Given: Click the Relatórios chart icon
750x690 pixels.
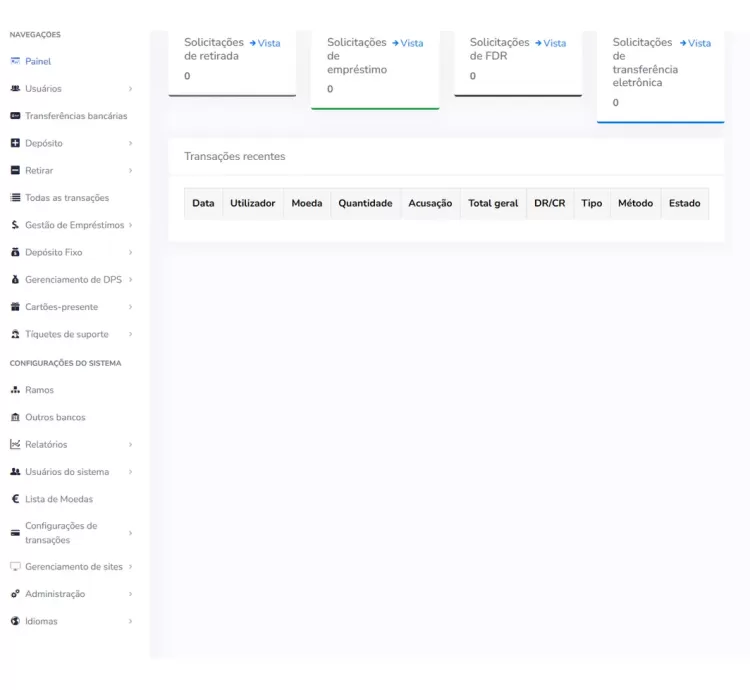Looking at the screenshot, I should click(x=15, y=444).
